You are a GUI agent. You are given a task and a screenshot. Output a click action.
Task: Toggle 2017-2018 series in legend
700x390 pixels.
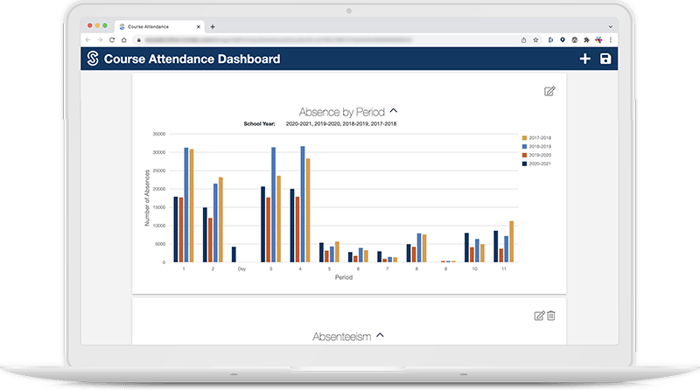536,138
